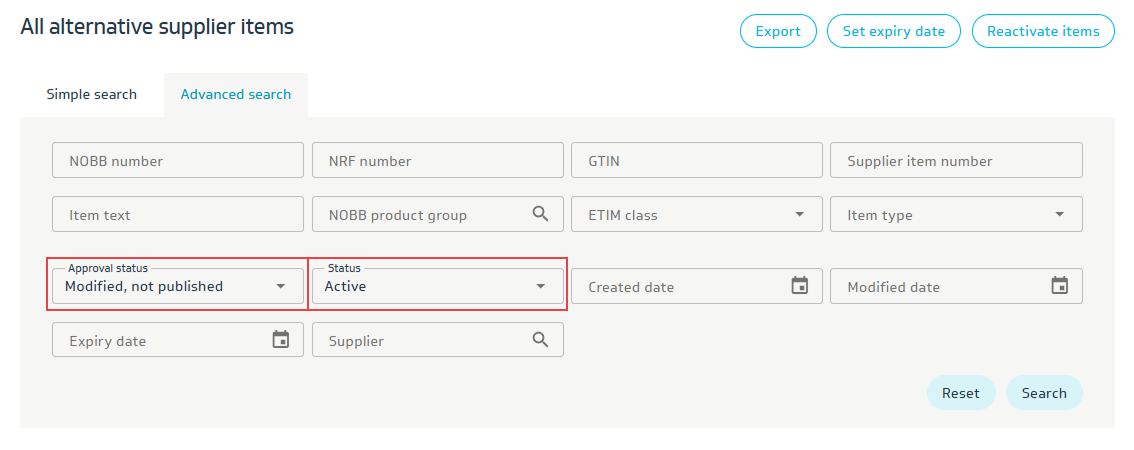The height and width of the screenshot is (450, 1134).
Task: Click the Supplier field magnifier icon
Action: tap(540, 340)
